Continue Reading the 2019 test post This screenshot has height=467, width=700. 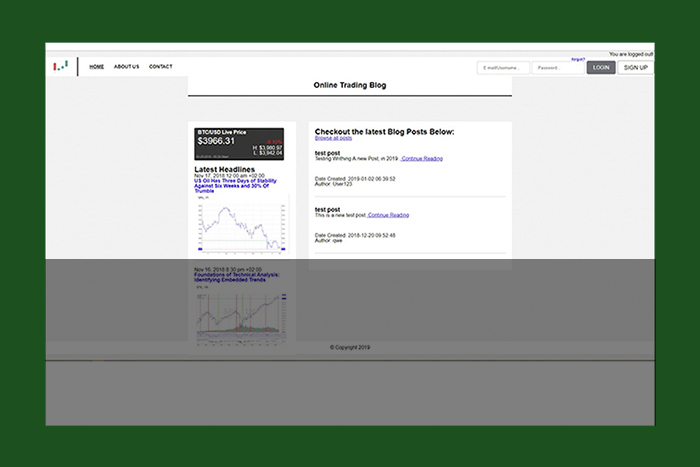(x=422, y=158)
